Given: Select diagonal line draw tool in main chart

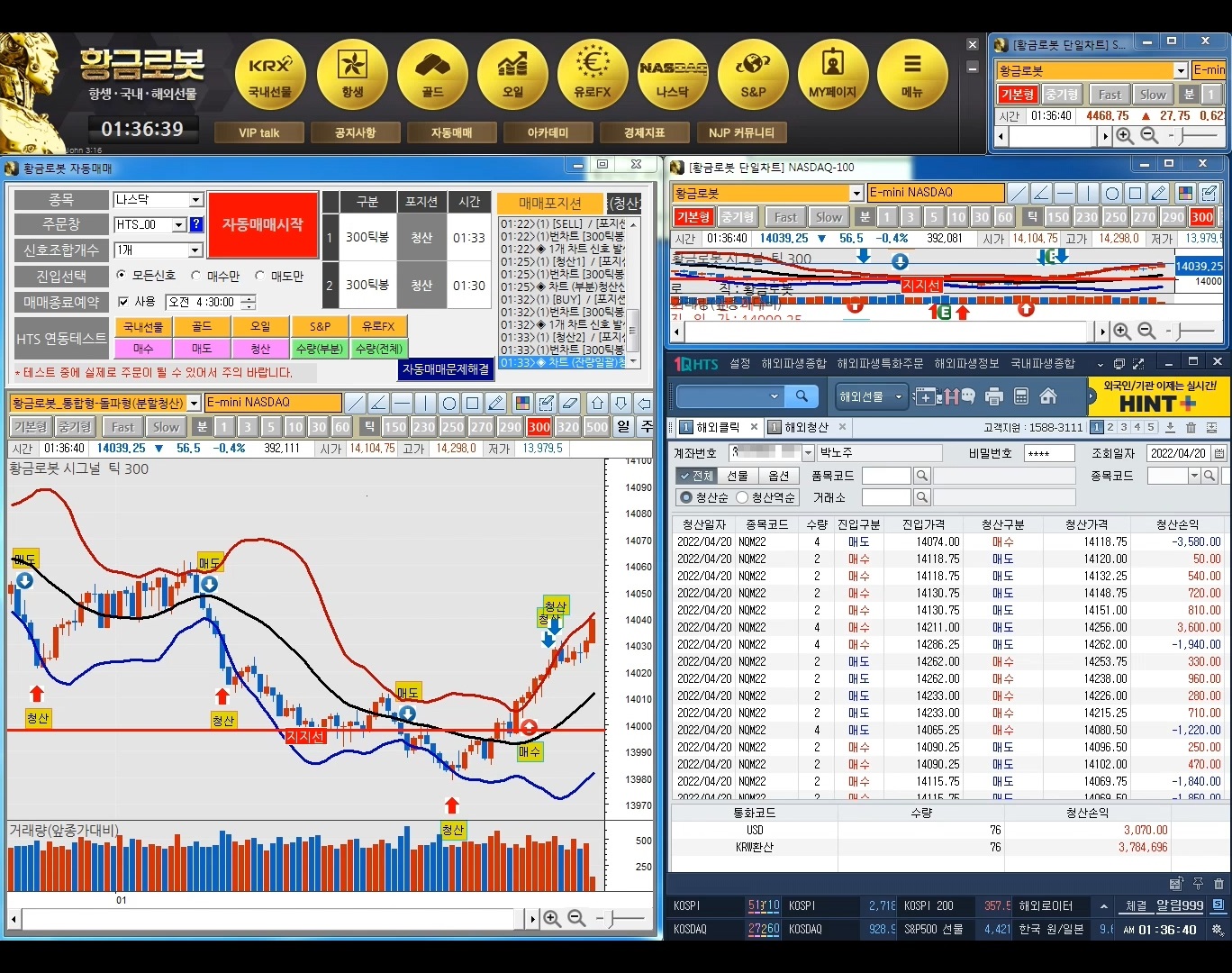Looking at the screenshot, I should coord(356,403).
